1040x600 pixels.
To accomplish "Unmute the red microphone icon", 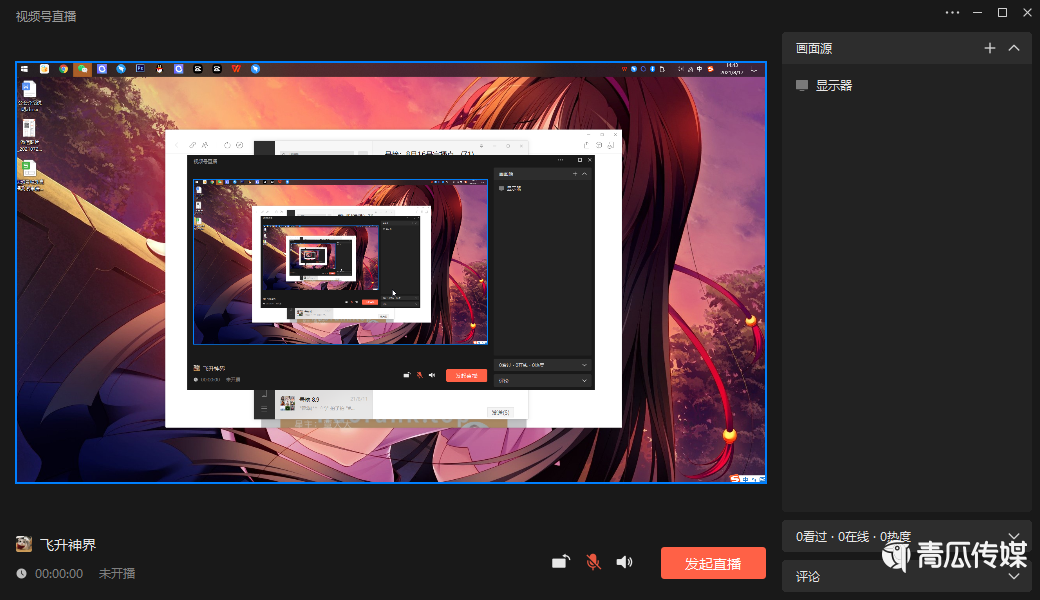I will [x=593, y=562].
